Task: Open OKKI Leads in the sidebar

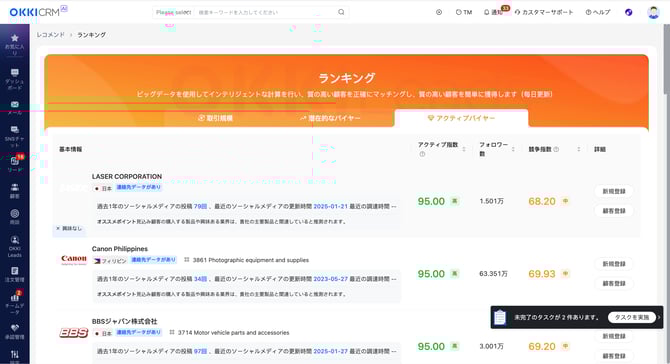Action: tap(15, 247)
